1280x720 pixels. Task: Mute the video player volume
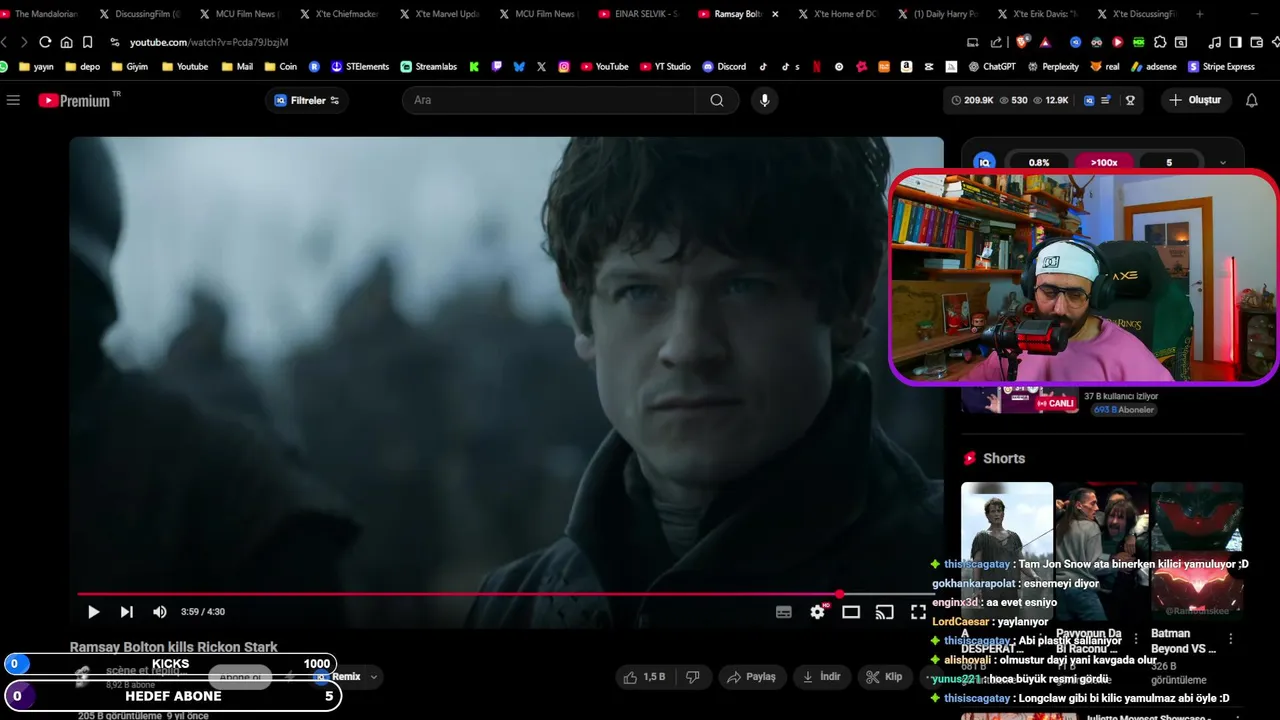(x=159, y=612)
